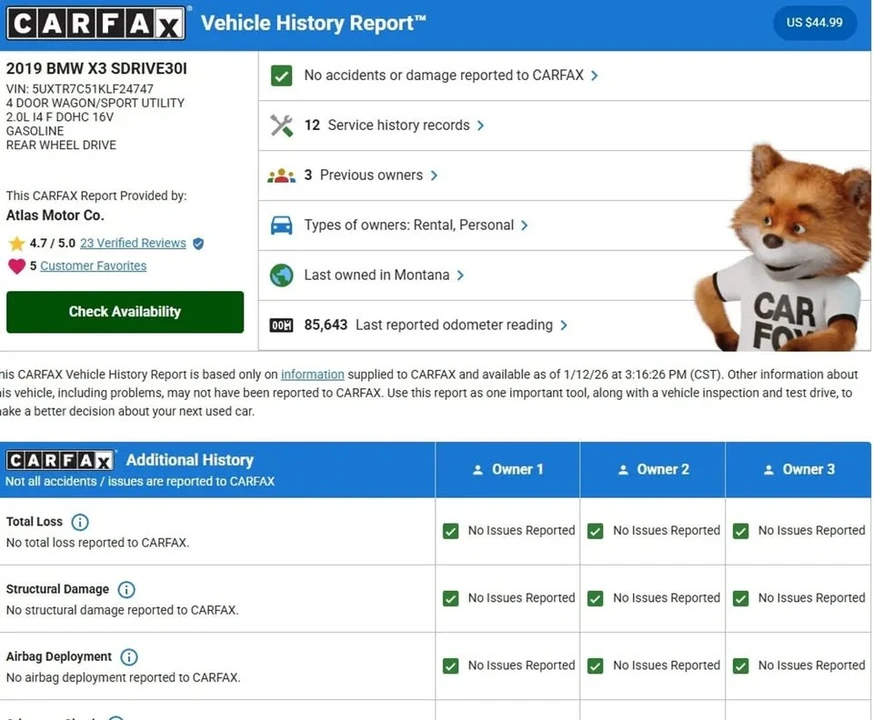The image size is (873, 720).
Task: Click the Check Availability button
Action: pyautogui.click(x=125, y=312)
